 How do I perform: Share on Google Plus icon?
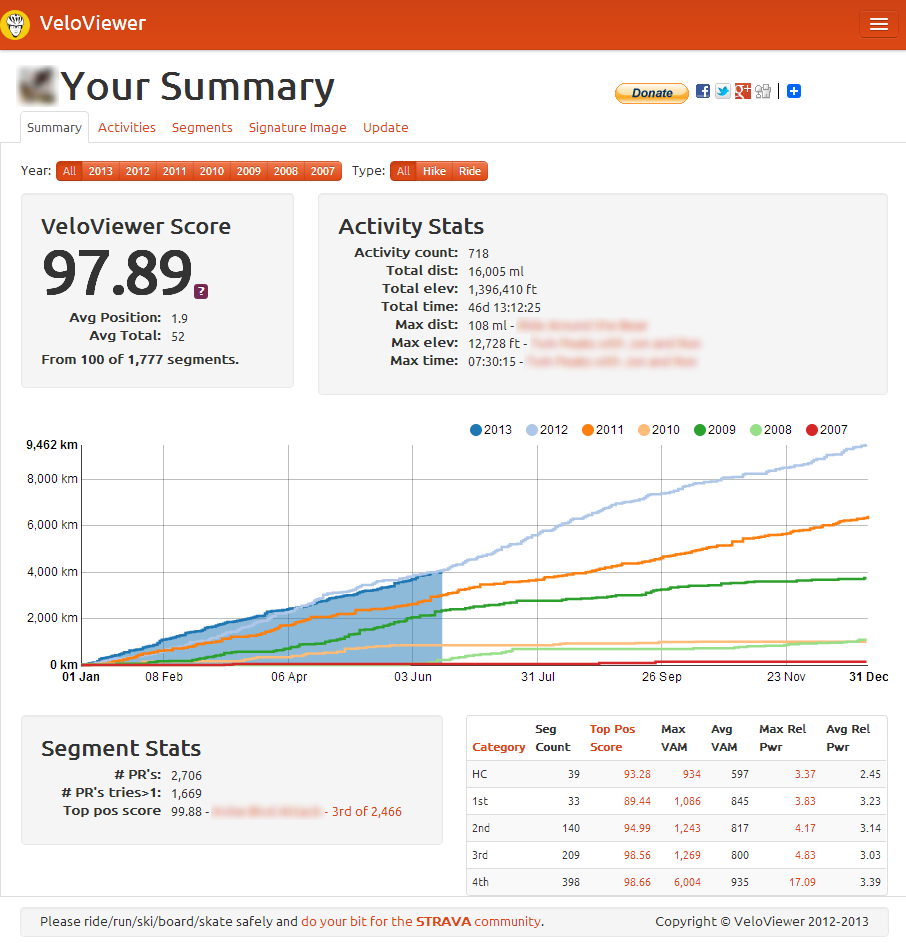click(742, 91)
